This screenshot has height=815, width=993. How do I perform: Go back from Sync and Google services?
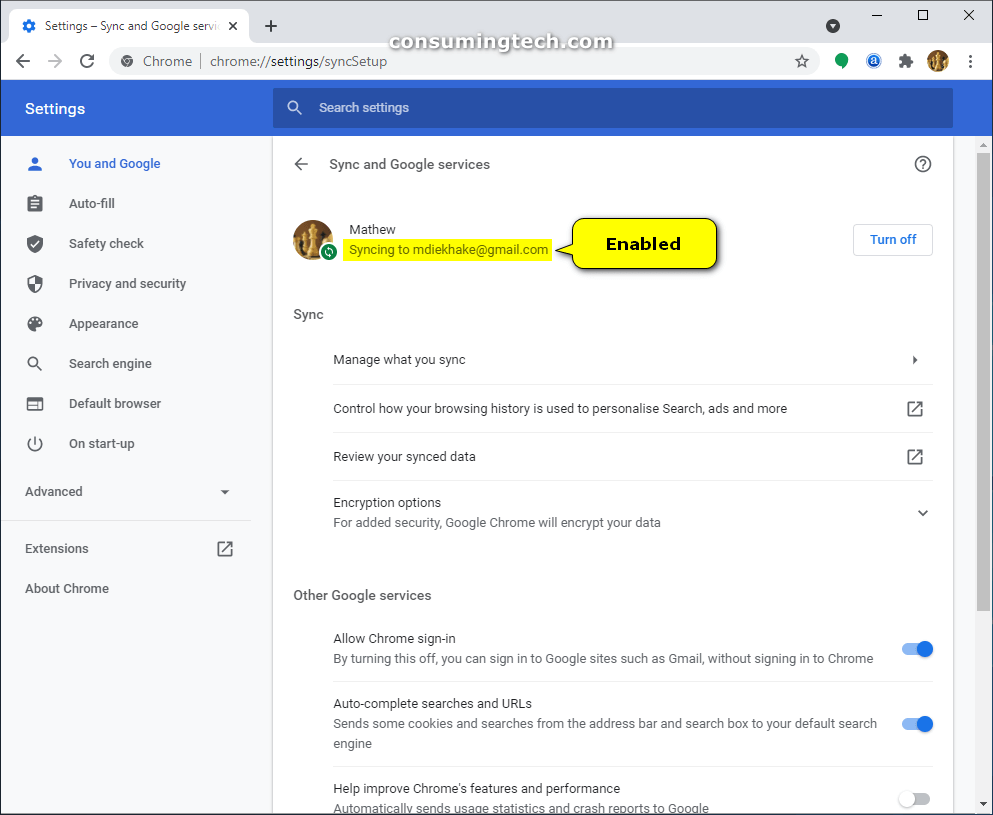301,164
